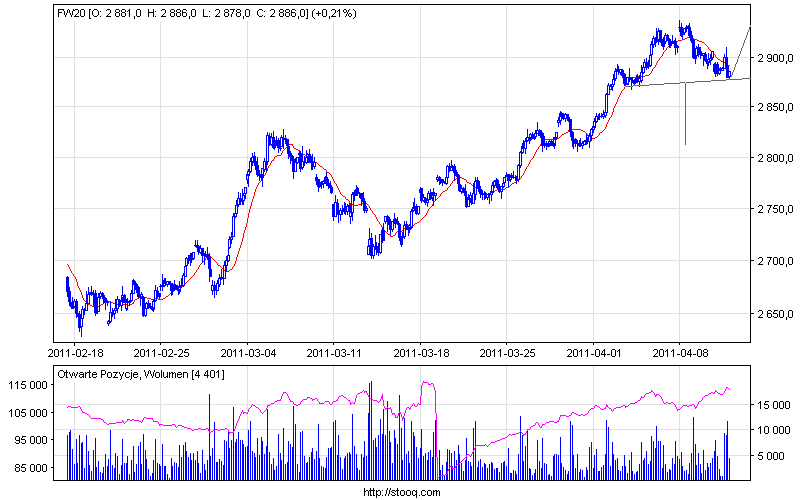Viewport: 800px width, 500px height.
Task: Click the 2011-02-25 date label
Action: pyautogui.click(x=161, y=353)
